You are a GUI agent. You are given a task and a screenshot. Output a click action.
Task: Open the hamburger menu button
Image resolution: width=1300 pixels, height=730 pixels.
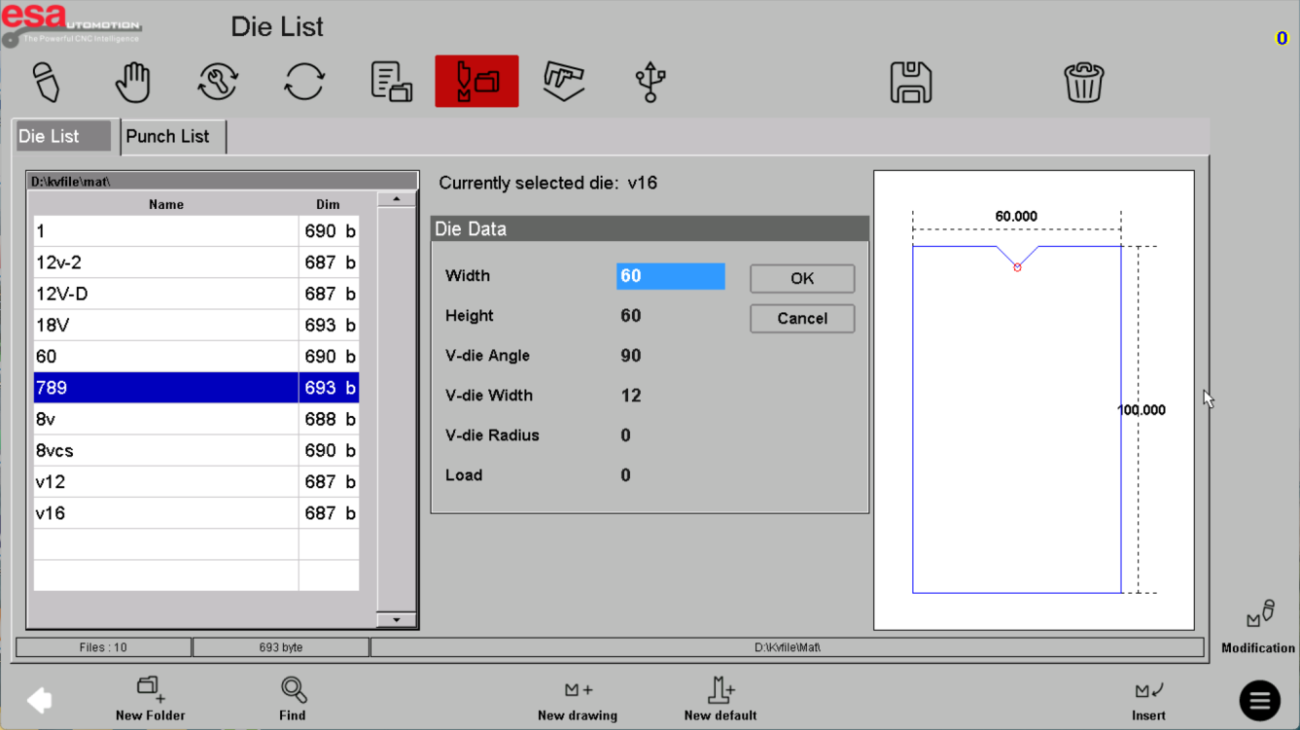[1259, 701]
